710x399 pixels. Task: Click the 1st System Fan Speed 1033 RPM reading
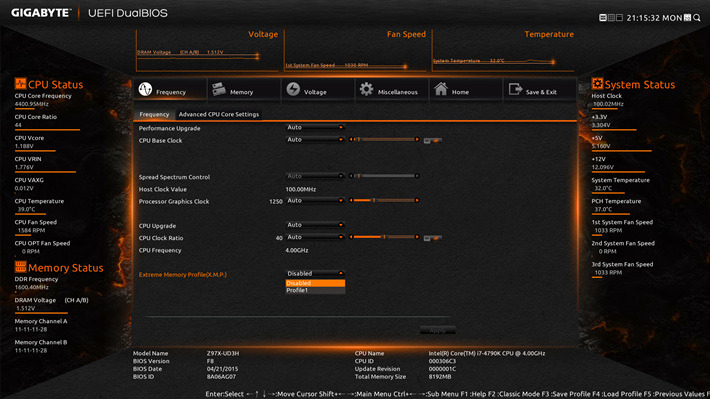click(608, 231)
